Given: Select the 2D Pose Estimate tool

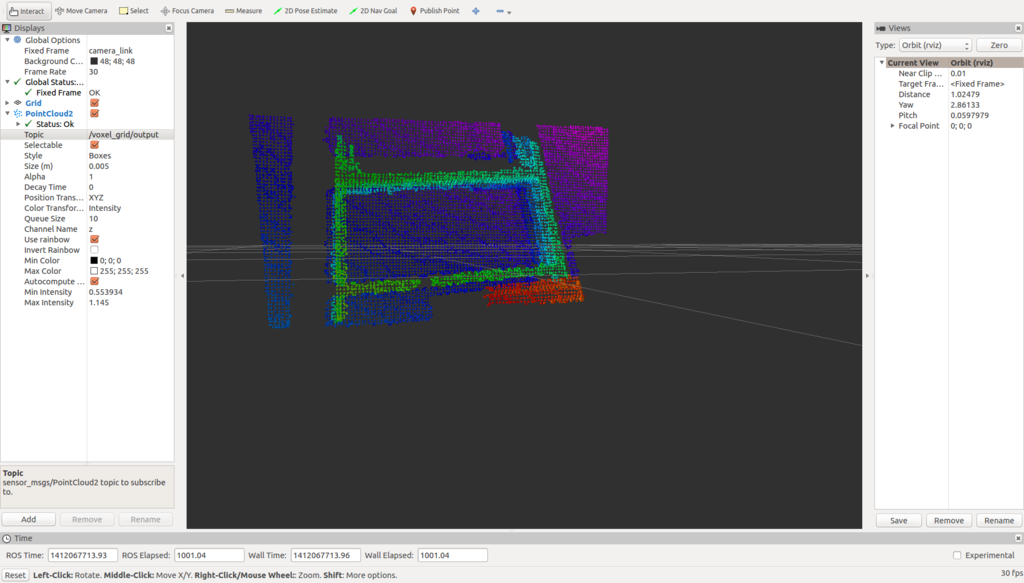Looking at the screenshot, I should [x=307, y=11].
